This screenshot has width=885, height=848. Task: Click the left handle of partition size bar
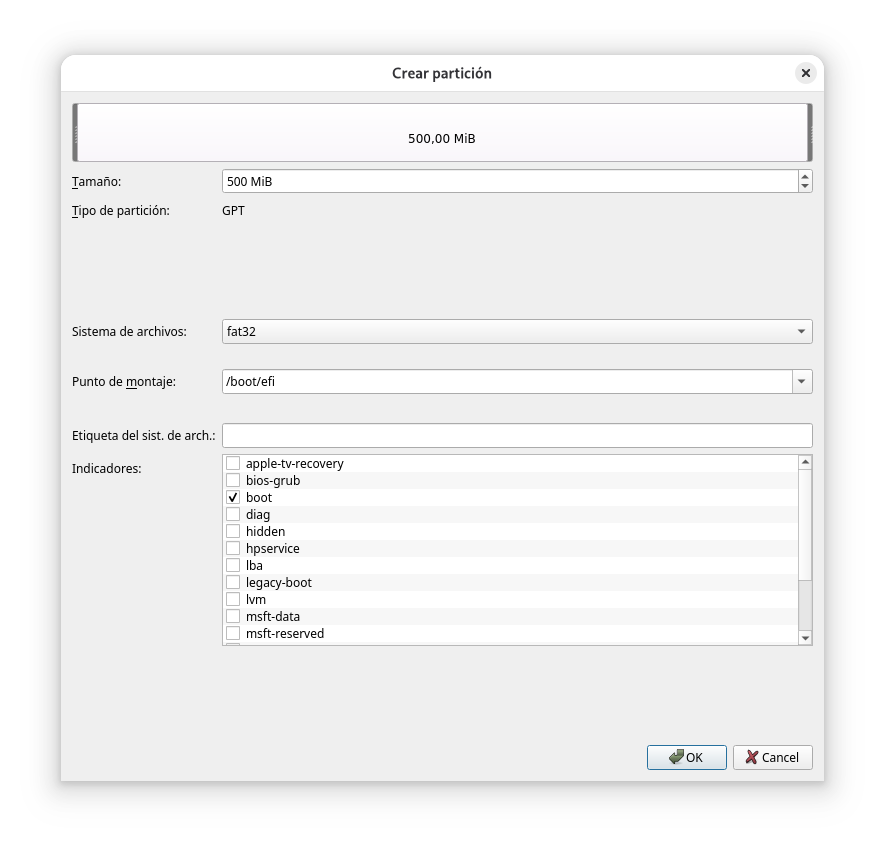click(x=75, y=133)
